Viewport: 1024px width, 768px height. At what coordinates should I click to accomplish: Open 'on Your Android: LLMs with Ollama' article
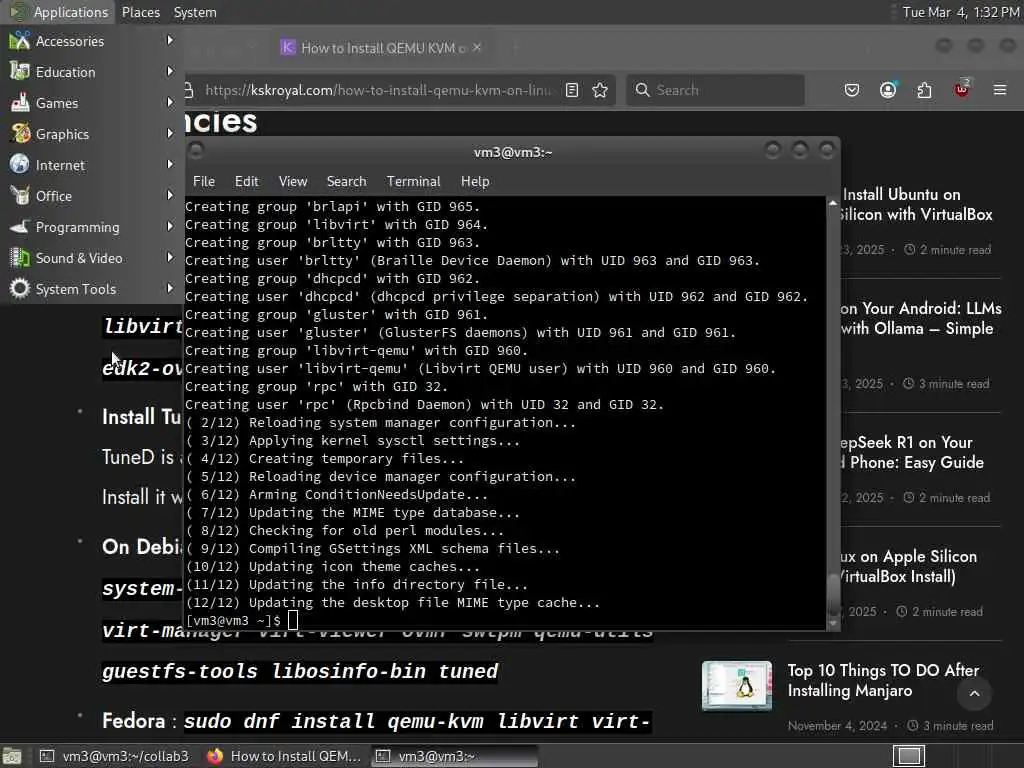(921, 318)
